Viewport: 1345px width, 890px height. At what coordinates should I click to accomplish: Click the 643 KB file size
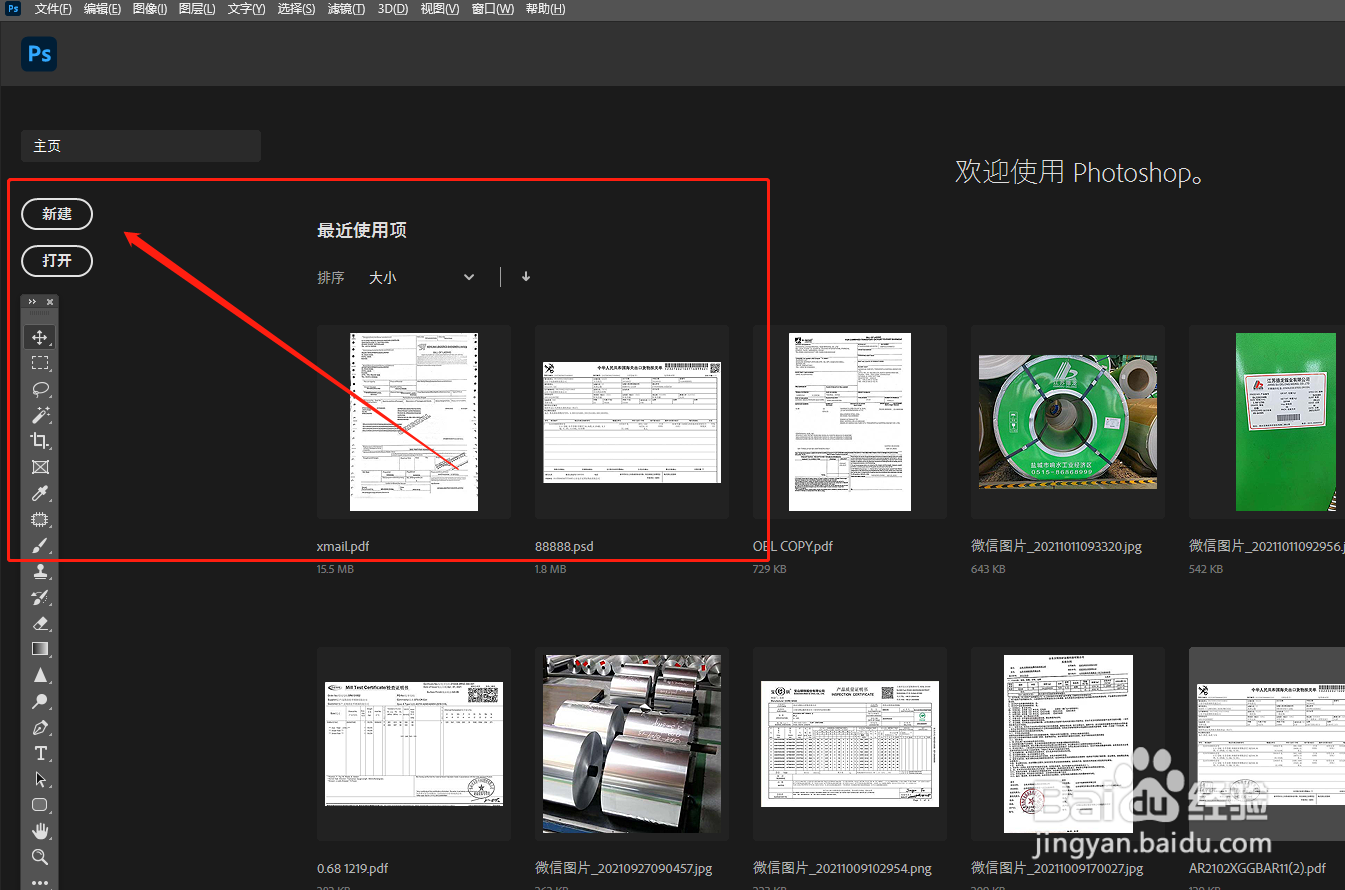point(988,569)
